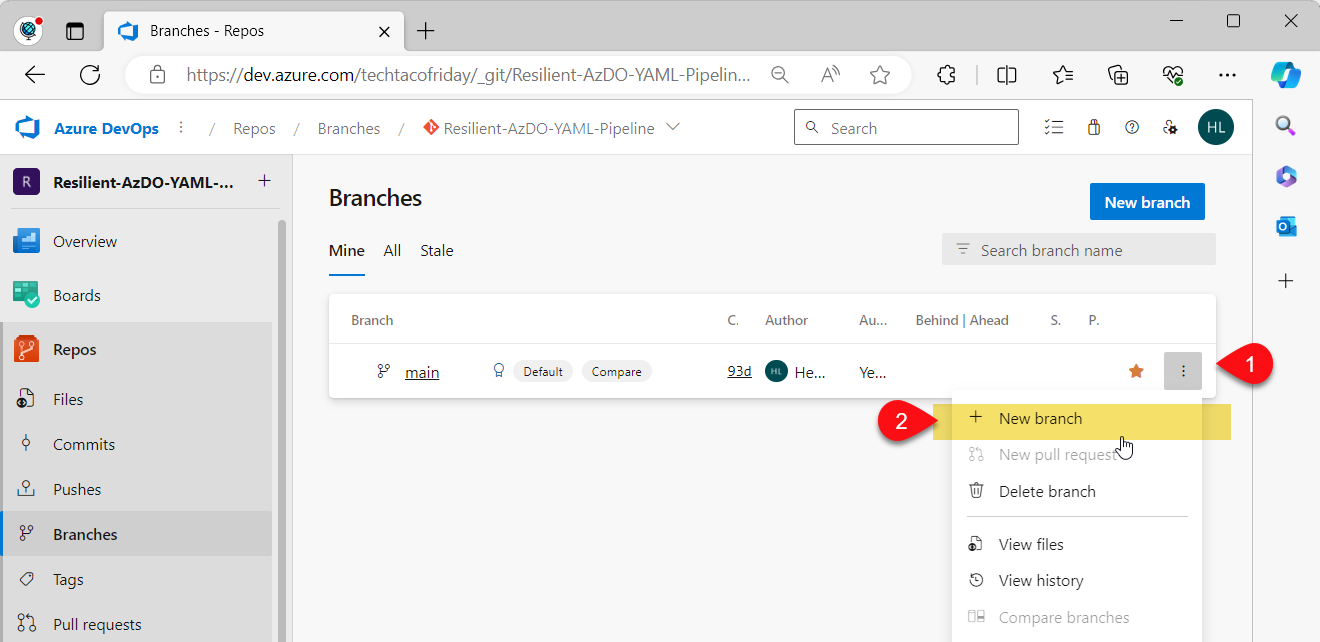Viewport: 1320px width, 642px height.
Task: Open the Microsoft 365 icon in the Edge sidebar
Action: (1286, 176)
